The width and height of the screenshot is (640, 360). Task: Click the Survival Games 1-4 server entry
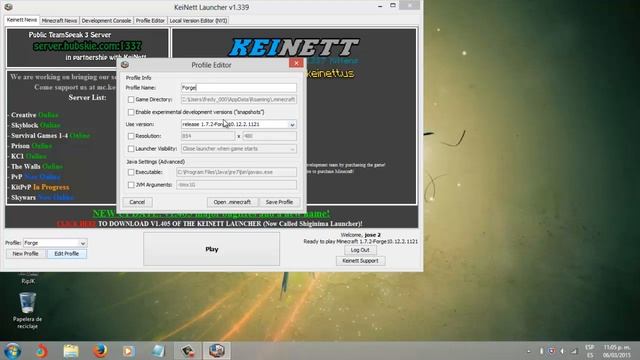(50, 136)
